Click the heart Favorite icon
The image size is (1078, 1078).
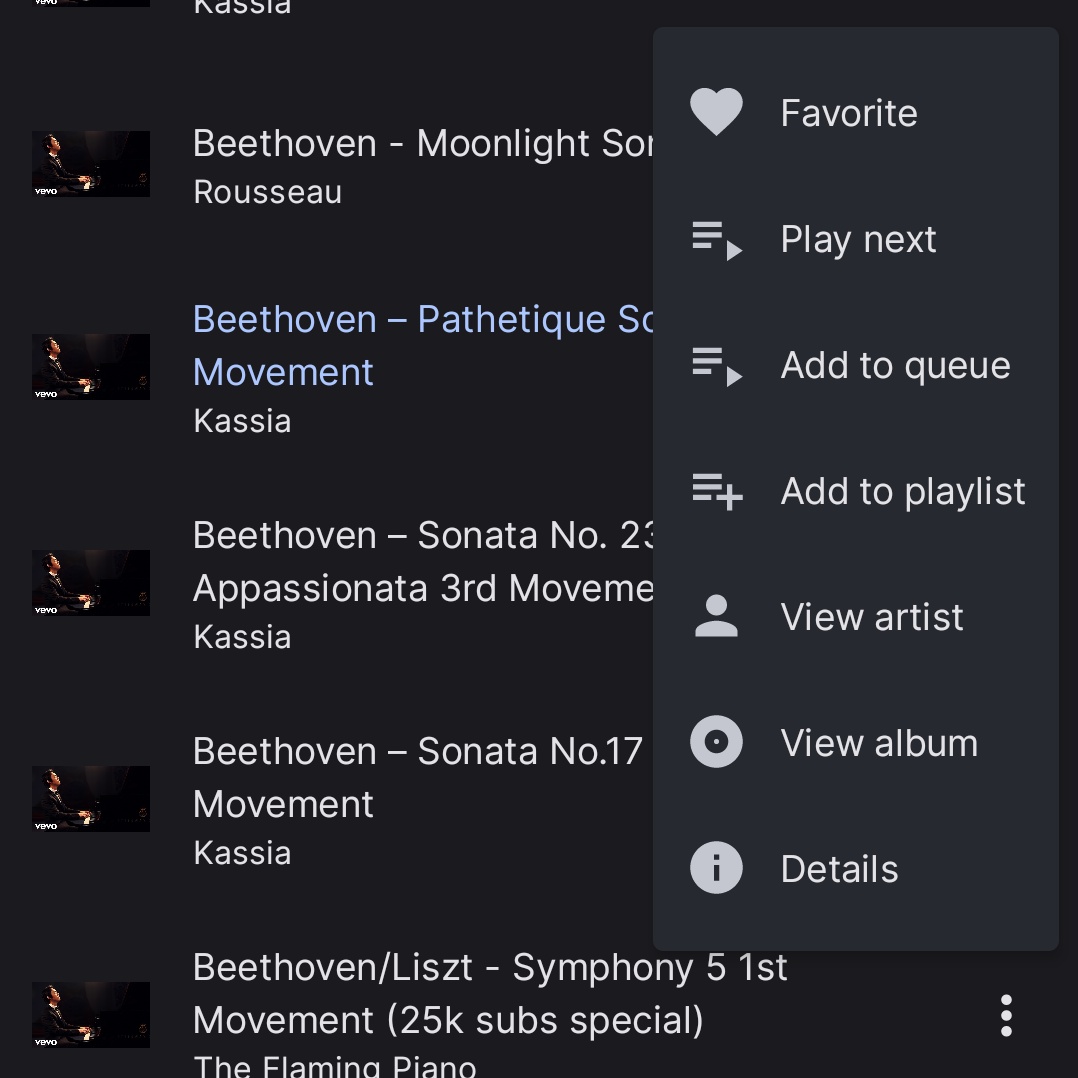pos(716,111)
